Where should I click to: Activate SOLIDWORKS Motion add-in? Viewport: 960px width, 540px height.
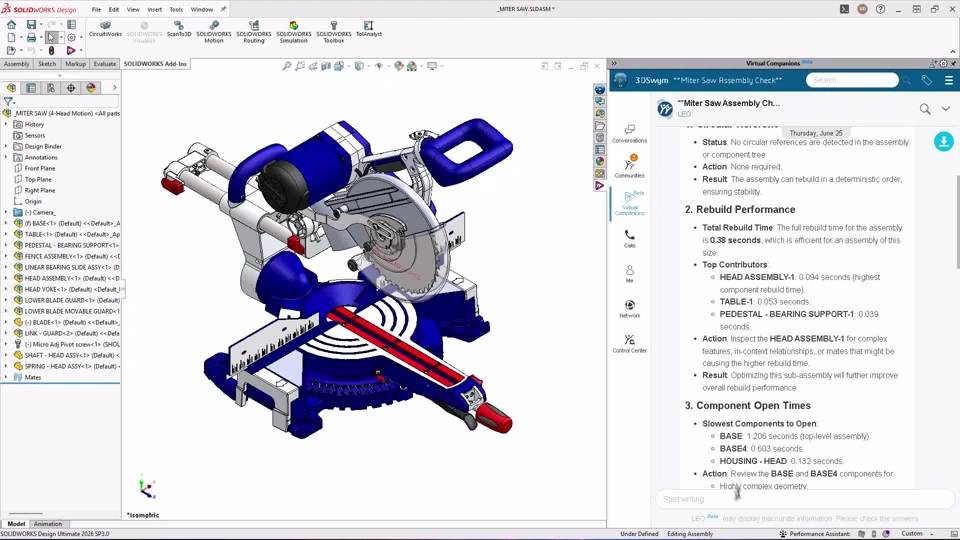pyautogui.click(x=214, y=32)
